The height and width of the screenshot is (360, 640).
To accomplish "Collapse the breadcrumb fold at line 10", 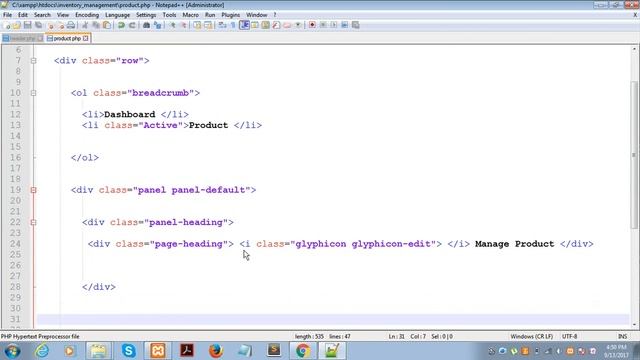I will [x=33, y=93].
